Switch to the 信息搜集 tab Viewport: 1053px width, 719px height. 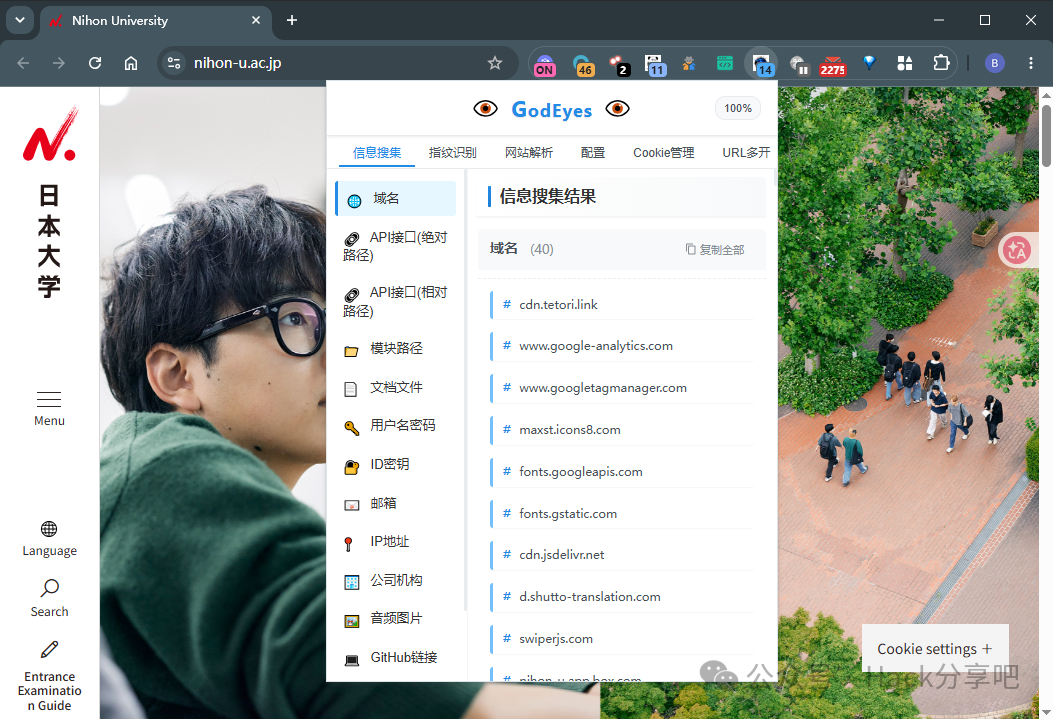(377, 153)
